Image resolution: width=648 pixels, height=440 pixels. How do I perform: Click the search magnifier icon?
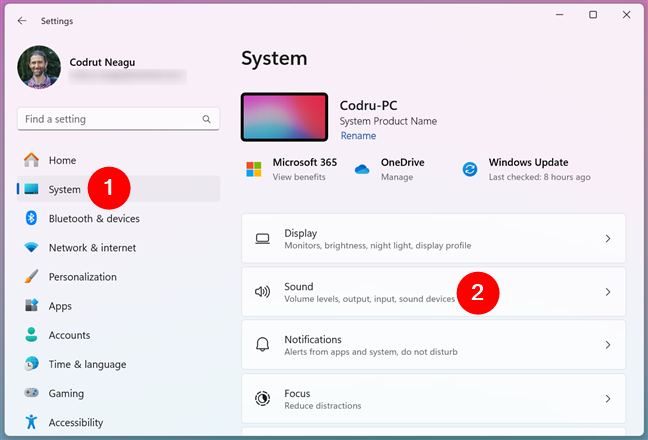[x=207, y=119]
